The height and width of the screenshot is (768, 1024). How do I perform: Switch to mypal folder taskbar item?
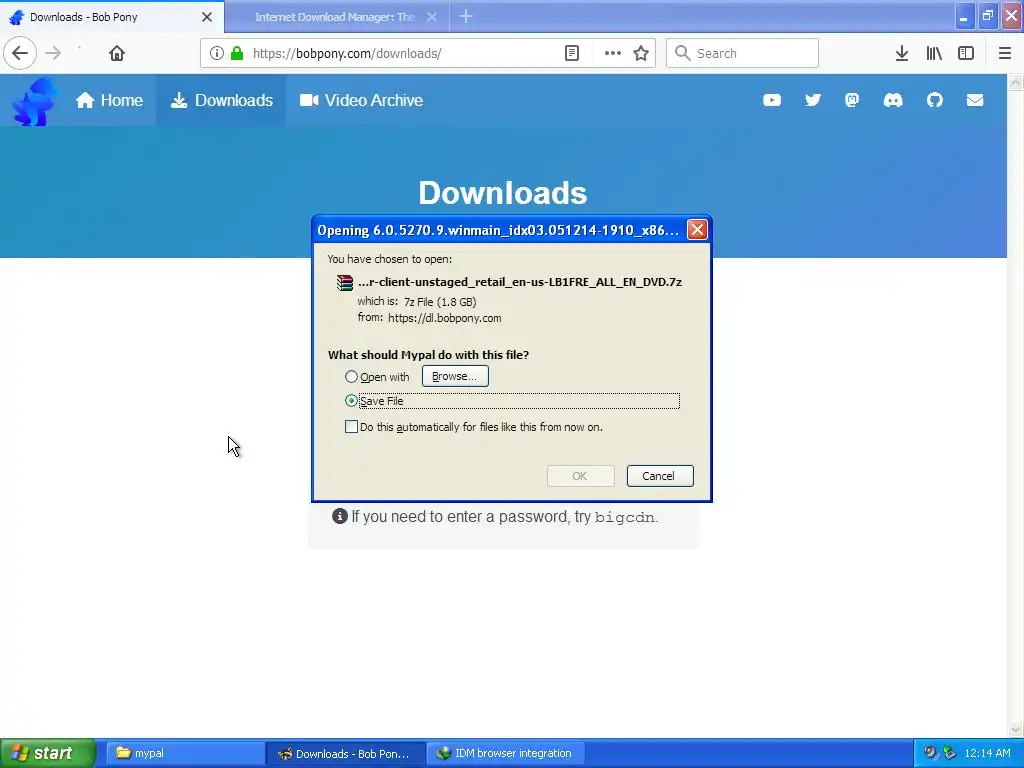click(184, 753)
